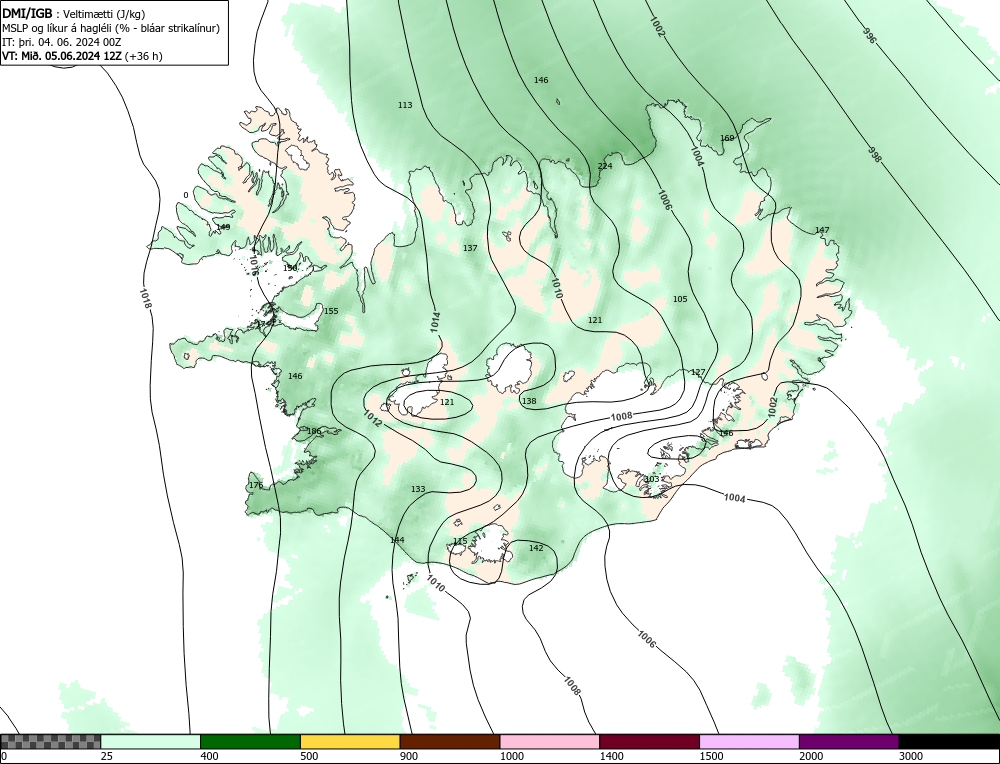
Task: Click the 169 value in the northeast
Action: tap(727, 138)
